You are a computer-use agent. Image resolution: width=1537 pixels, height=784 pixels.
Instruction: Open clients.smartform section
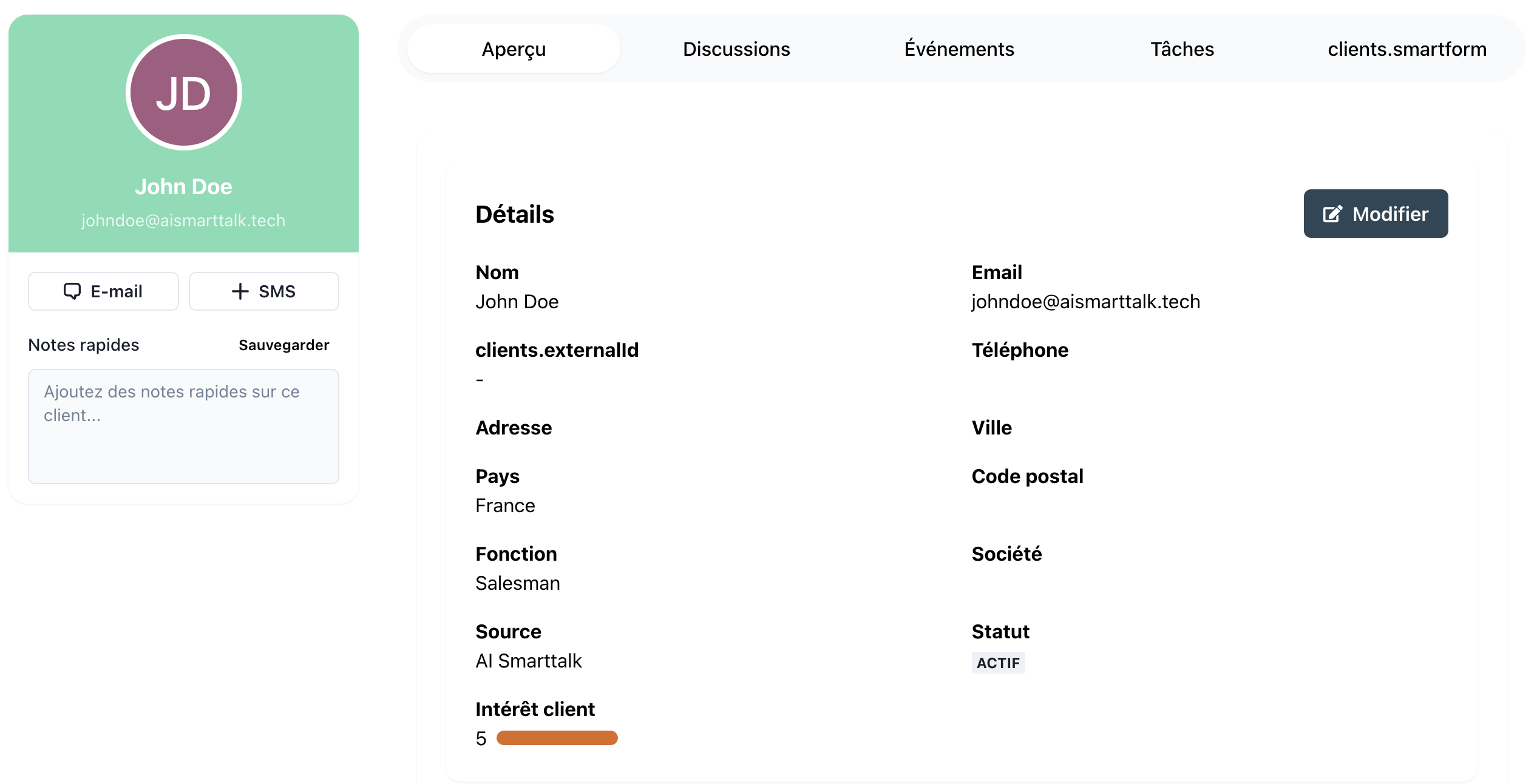click(x=1407, y=48)
